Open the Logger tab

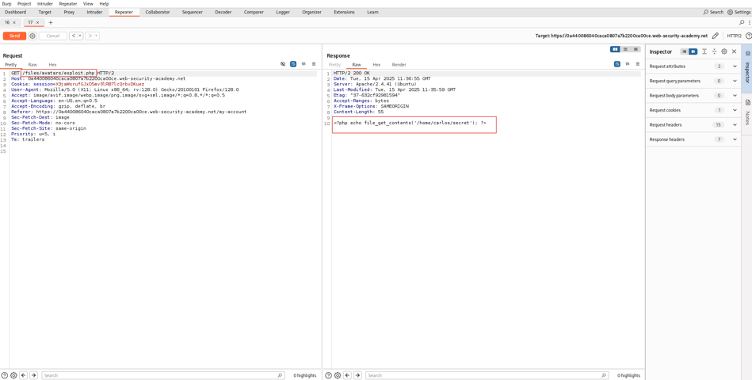pos(283,12)
